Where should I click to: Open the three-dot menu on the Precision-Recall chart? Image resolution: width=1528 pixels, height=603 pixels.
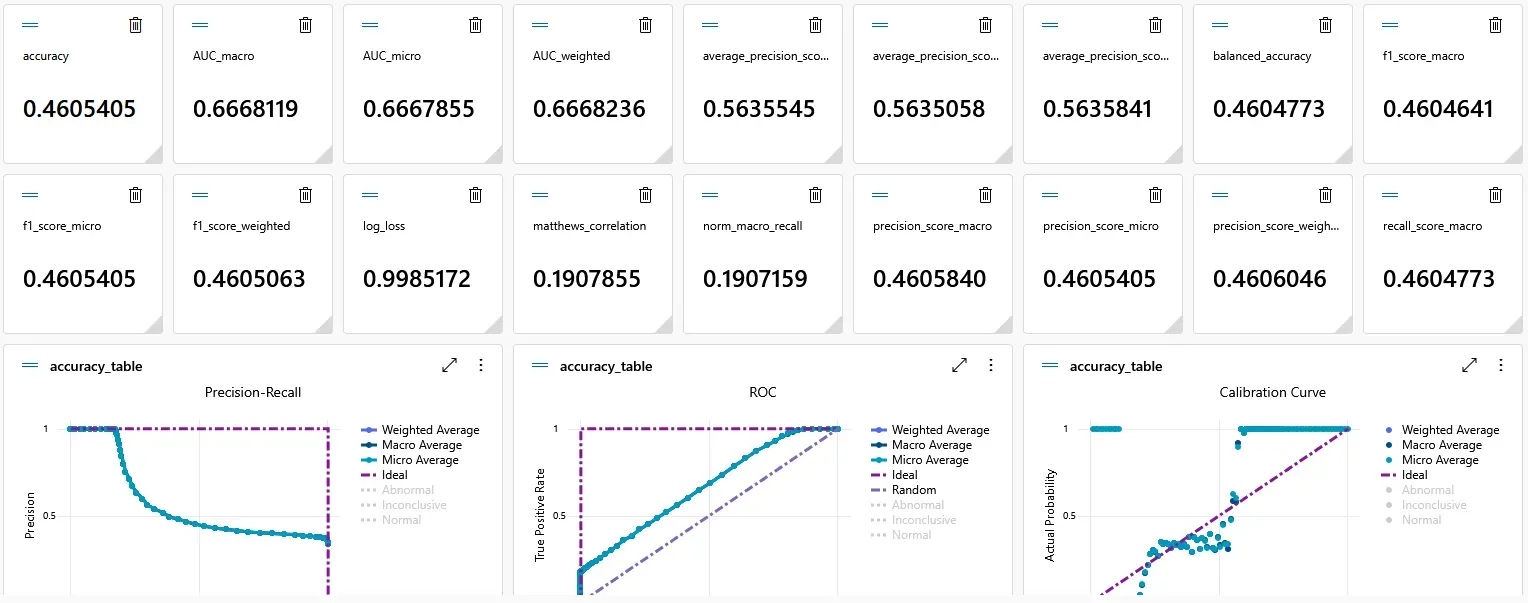point(481,365)
